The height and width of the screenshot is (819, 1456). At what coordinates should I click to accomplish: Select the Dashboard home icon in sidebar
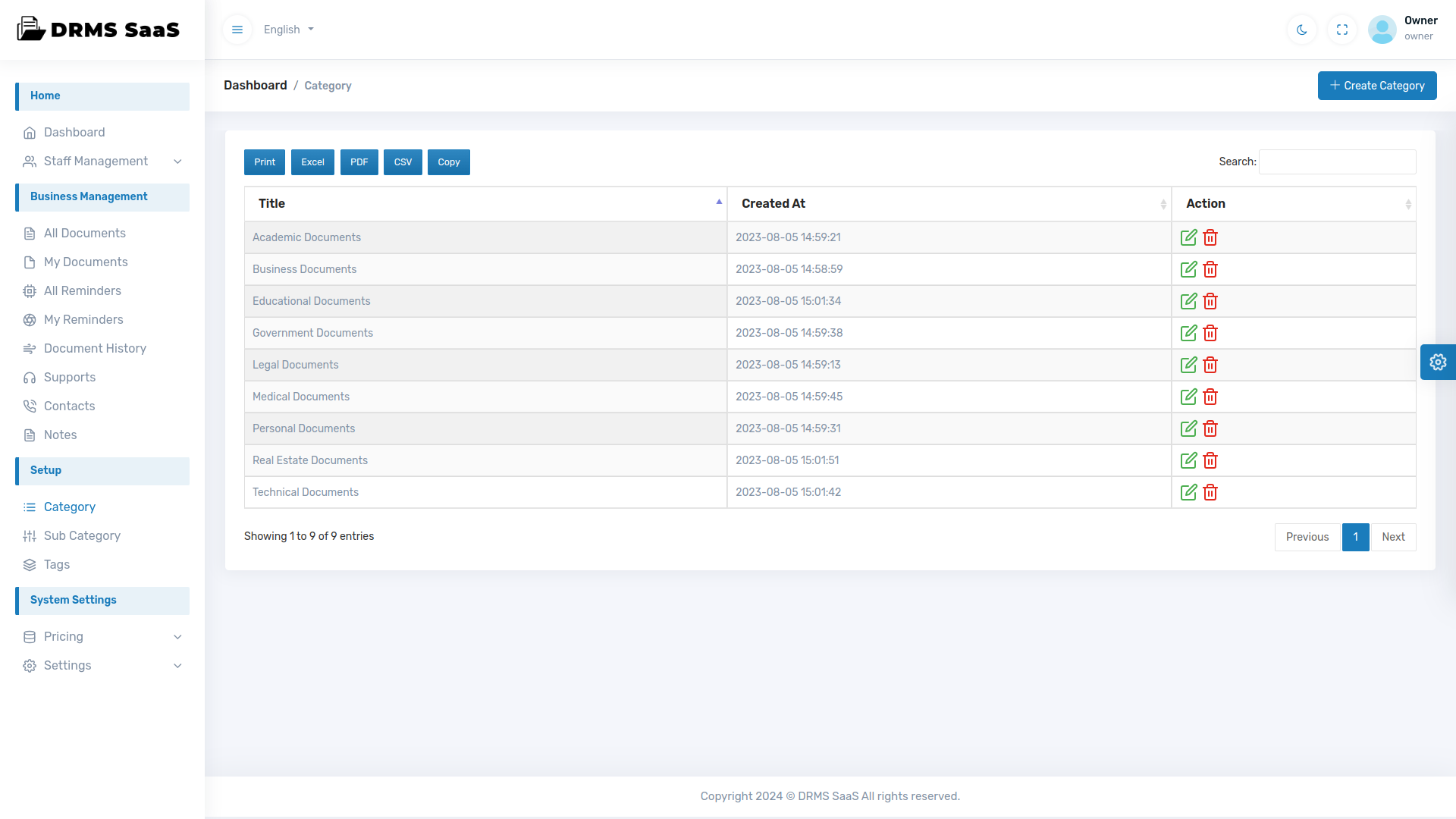(30, 133)
